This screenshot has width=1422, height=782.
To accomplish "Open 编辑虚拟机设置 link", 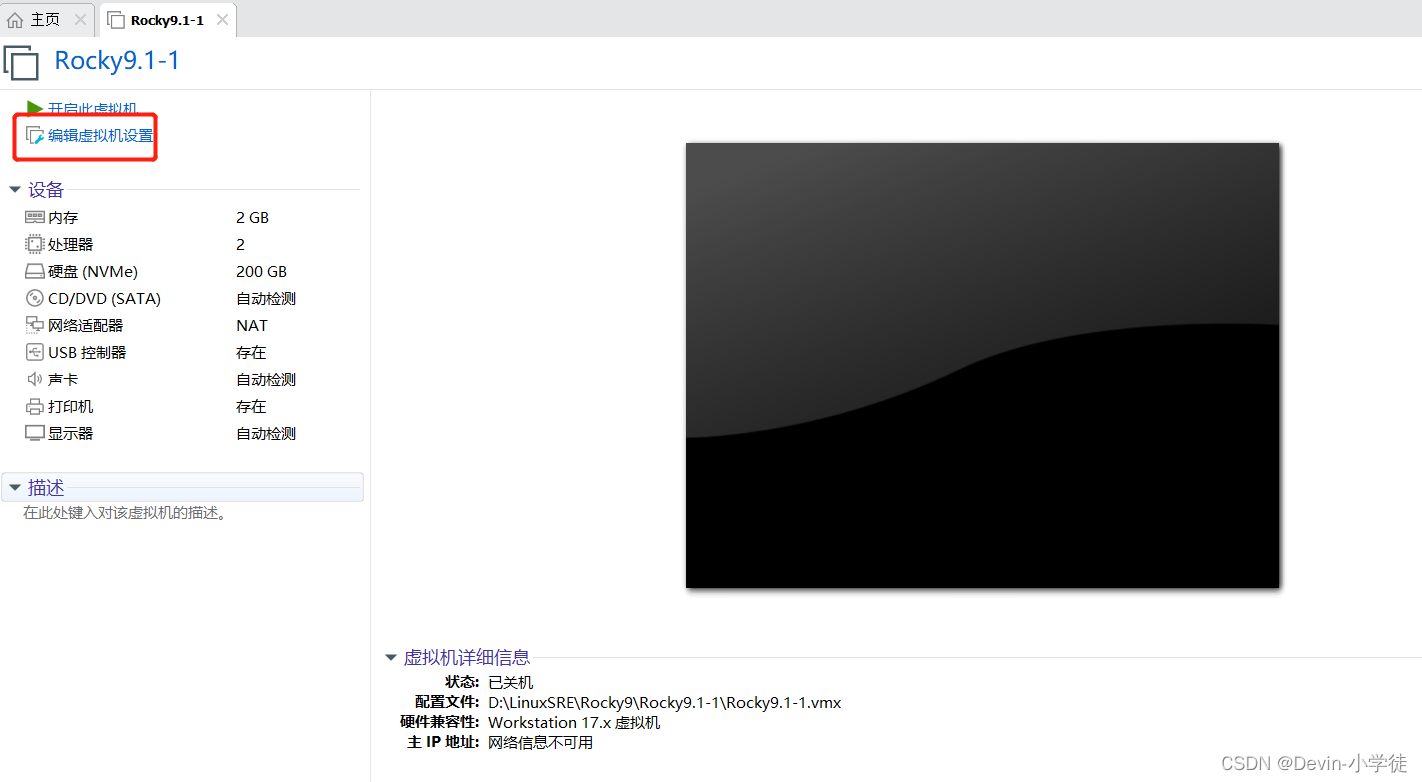I will coord(101,136).
